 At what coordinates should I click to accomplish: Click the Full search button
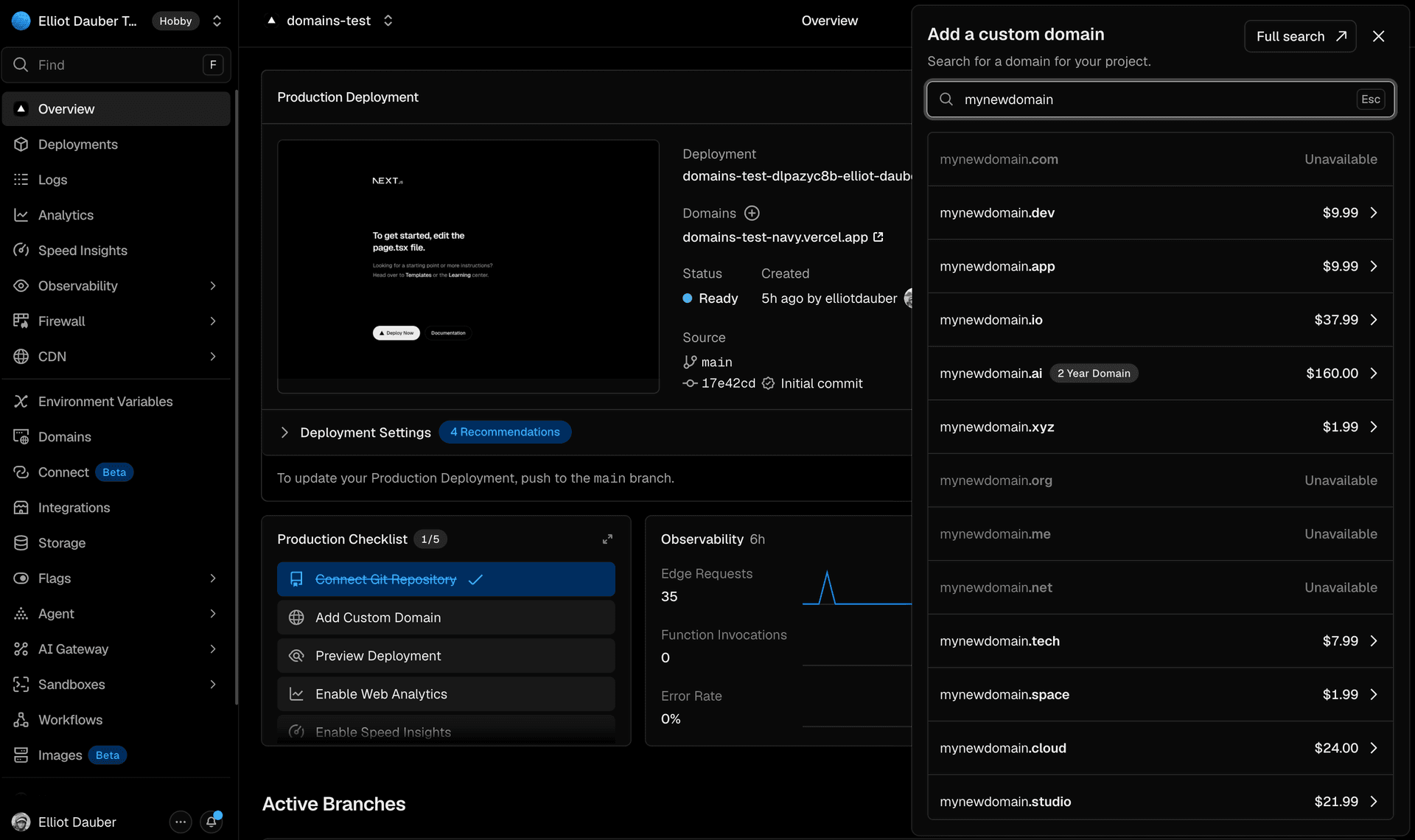(1300, 36)
